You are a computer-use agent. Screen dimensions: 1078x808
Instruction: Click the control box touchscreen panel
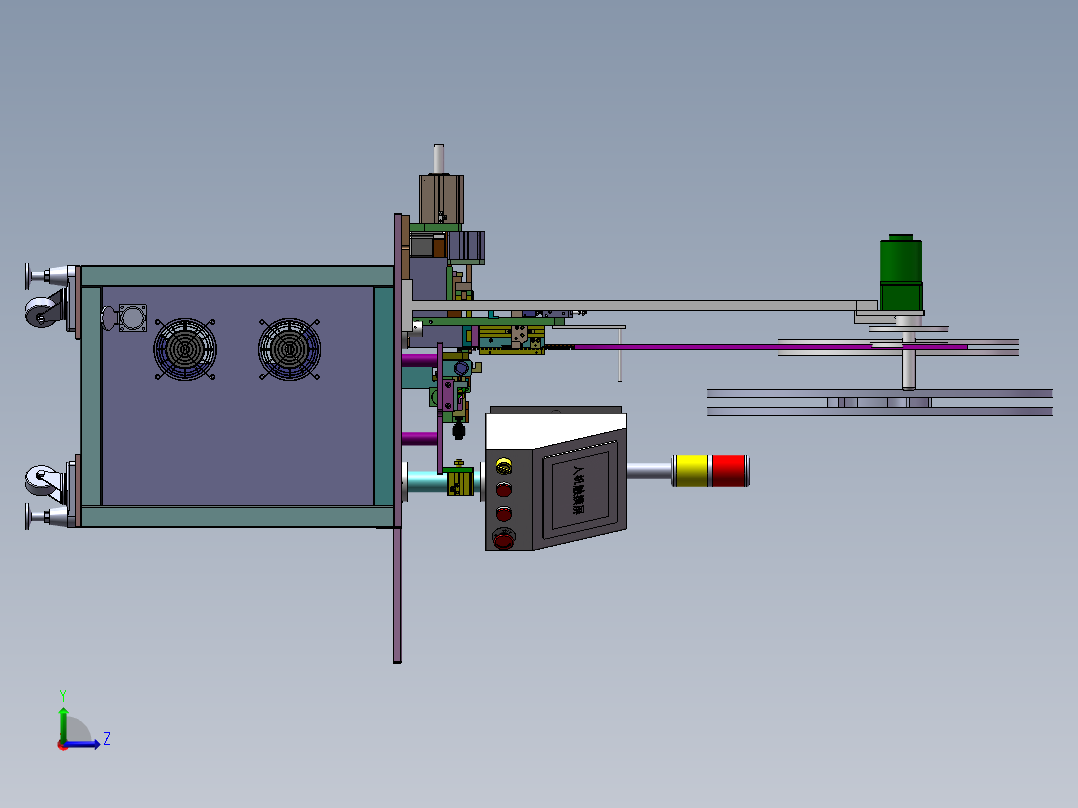tap(578, 492)
